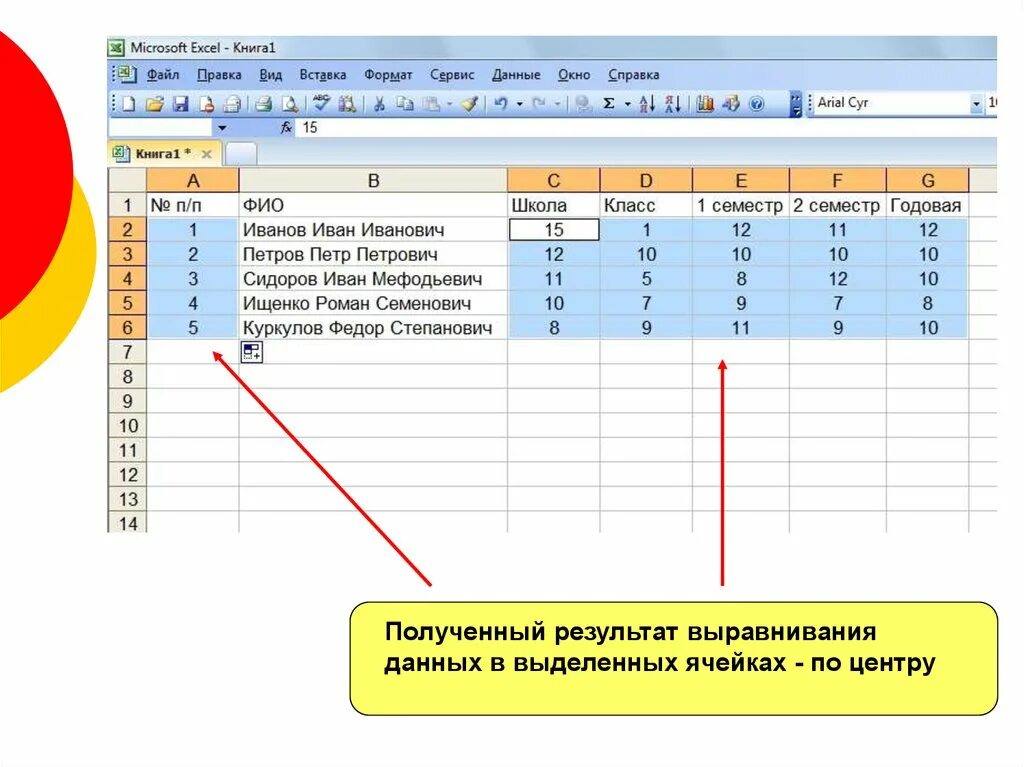Select column E header
Screen dimensions: 1024x767
[x=741, y=180]
